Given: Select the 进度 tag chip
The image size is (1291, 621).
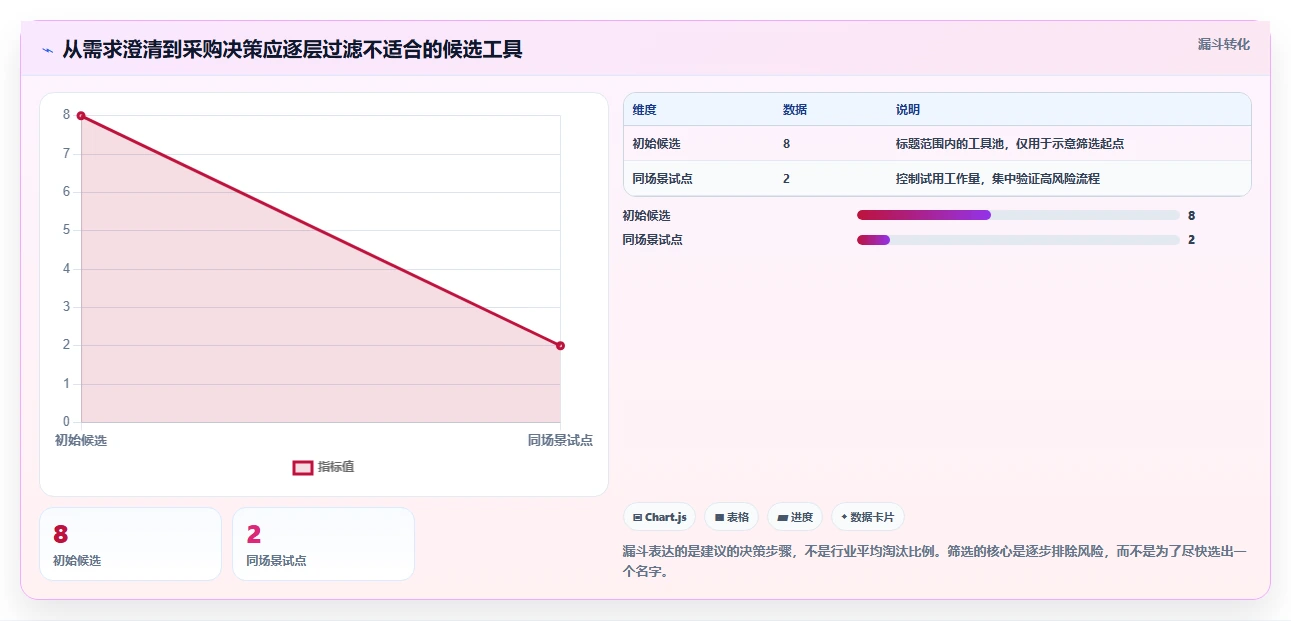Looking at the screenshot, I should click(795, 517).
